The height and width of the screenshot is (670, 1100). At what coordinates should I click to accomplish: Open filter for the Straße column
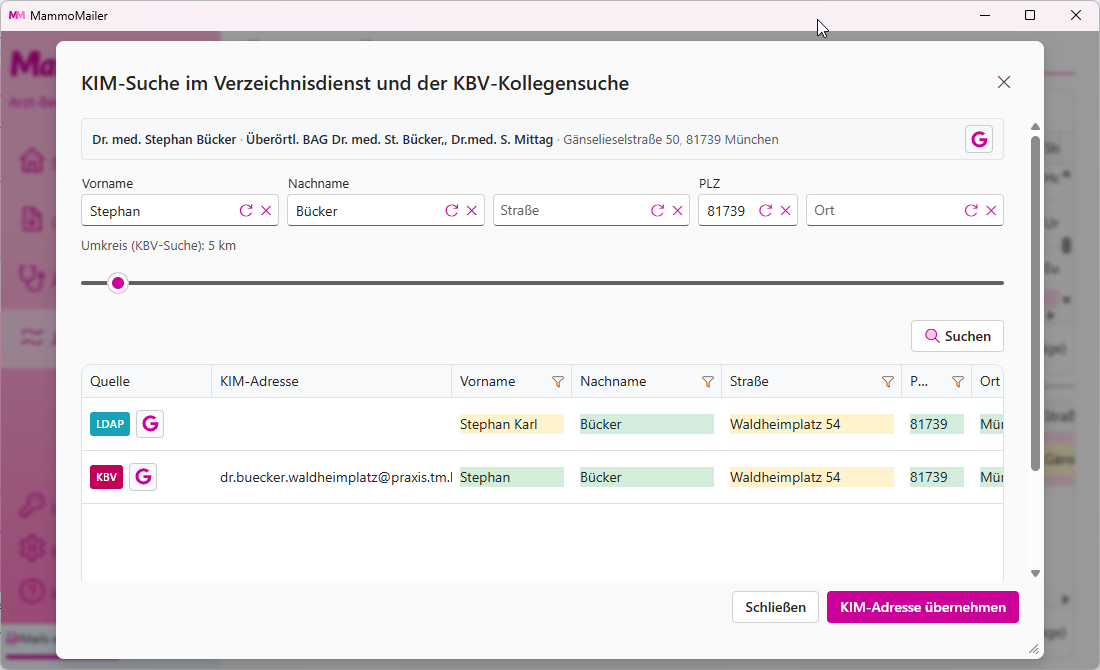[x=887, y=382]
